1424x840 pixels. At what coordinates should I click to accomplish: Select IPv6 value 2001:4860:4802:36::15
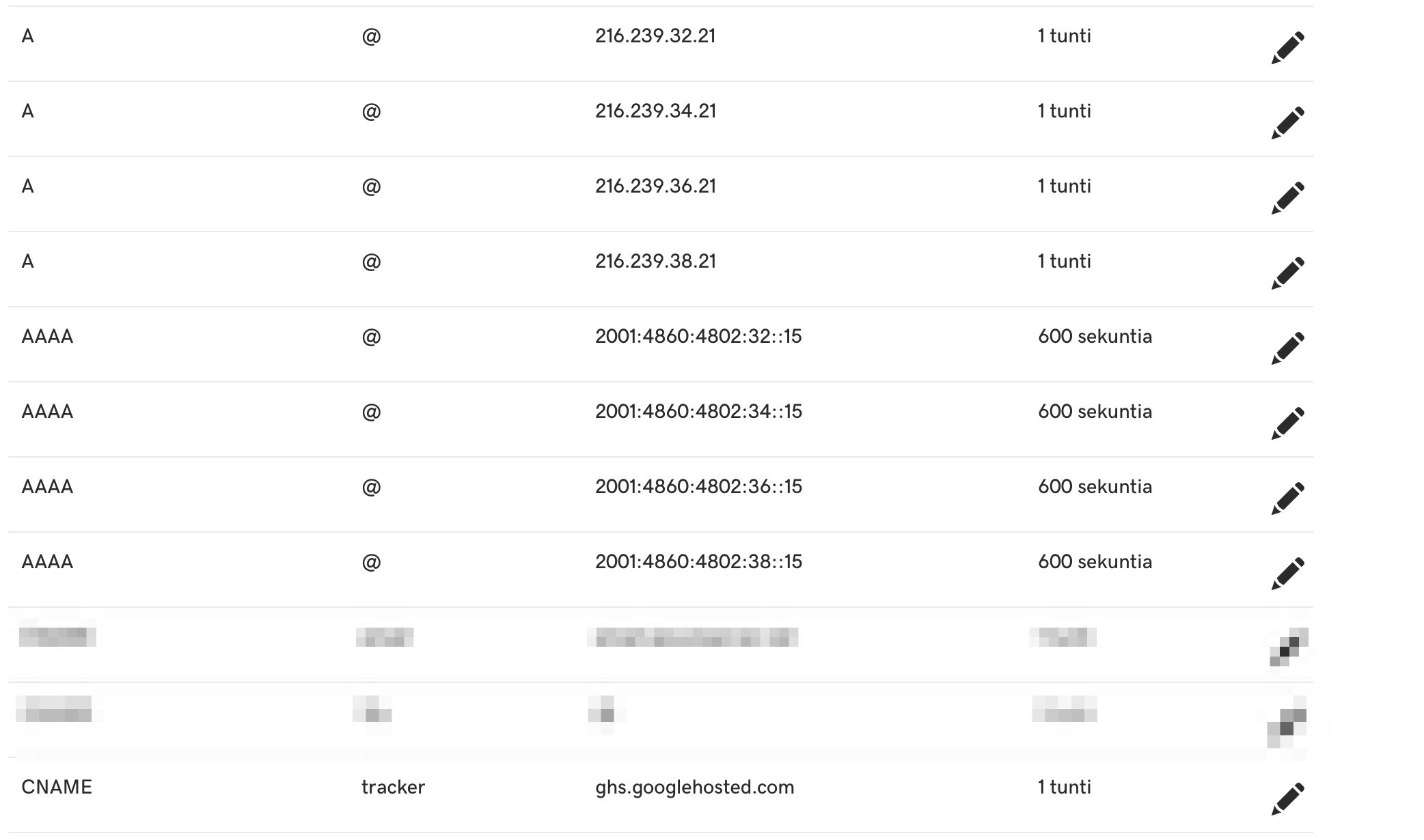pos(698,486)
